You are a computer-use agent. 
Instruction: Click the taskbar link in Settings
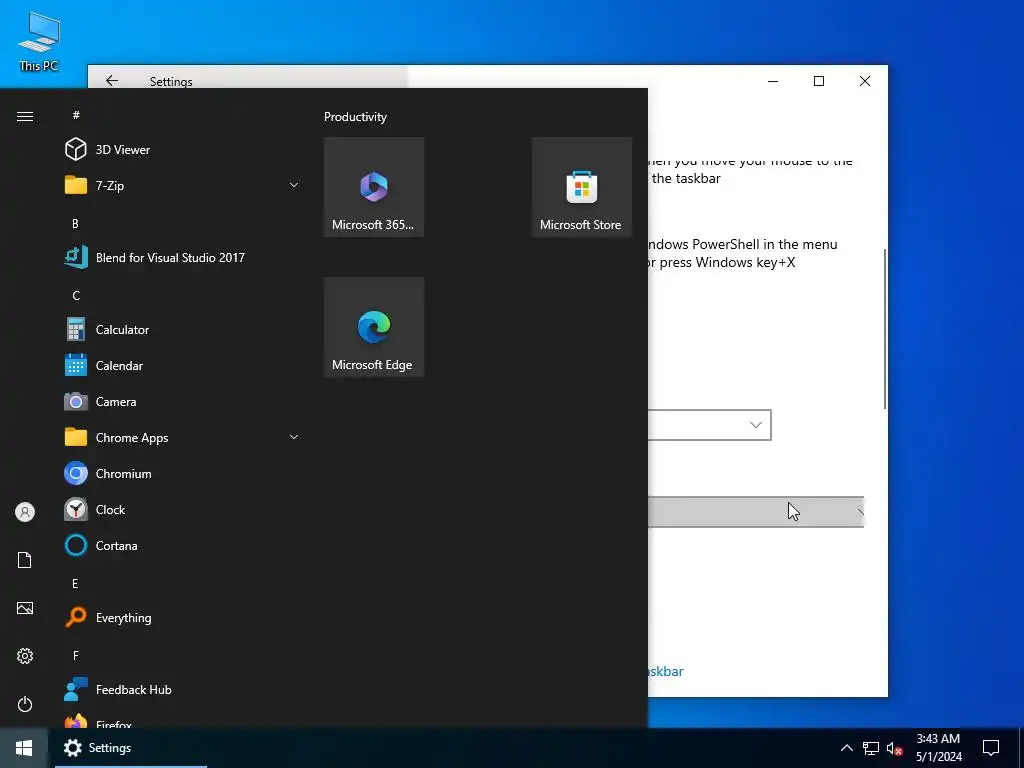click(x=665, y=671)
